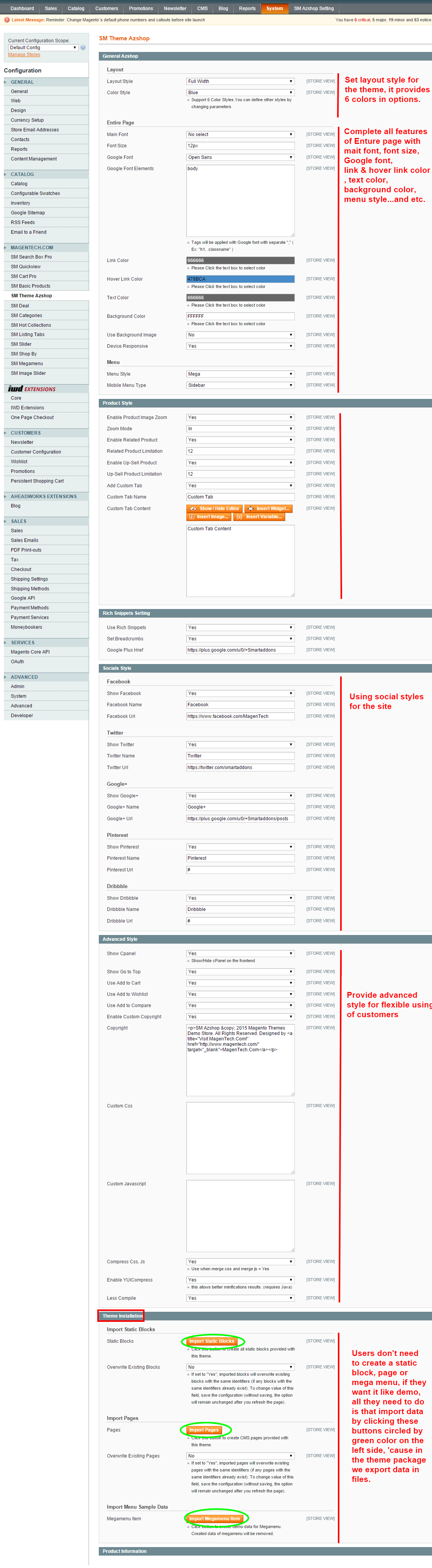Image resolution: width=432 pixels, height=1568 pixels.
Task: Open One Page Checkout sidebar item
Action: tap(32, 417)
